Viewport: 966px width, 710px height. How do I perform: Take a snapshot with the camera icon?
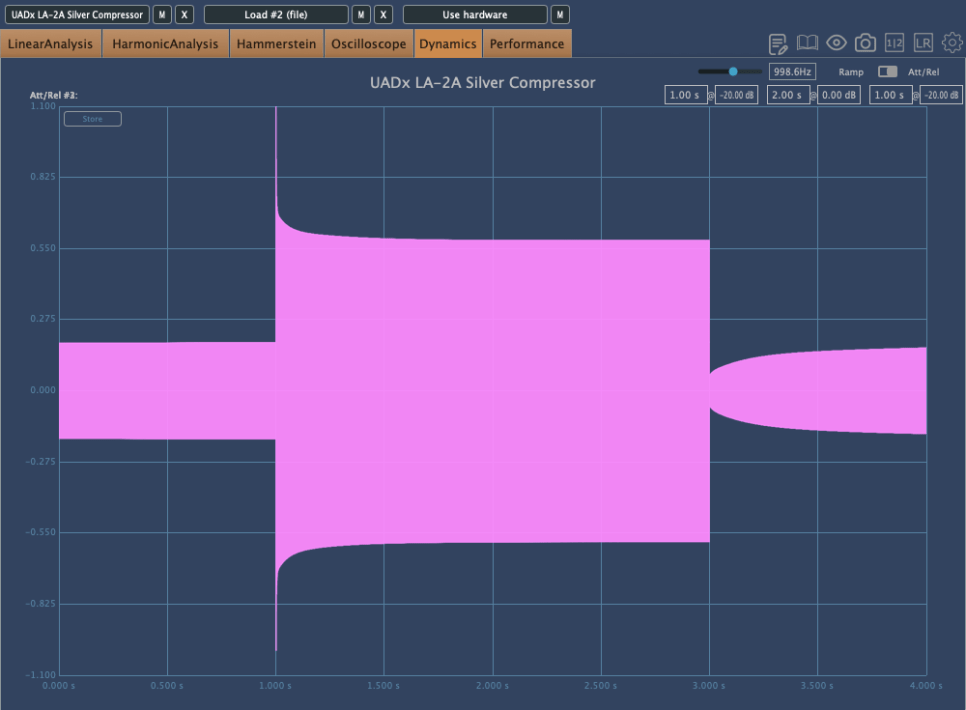coord(865,43)
